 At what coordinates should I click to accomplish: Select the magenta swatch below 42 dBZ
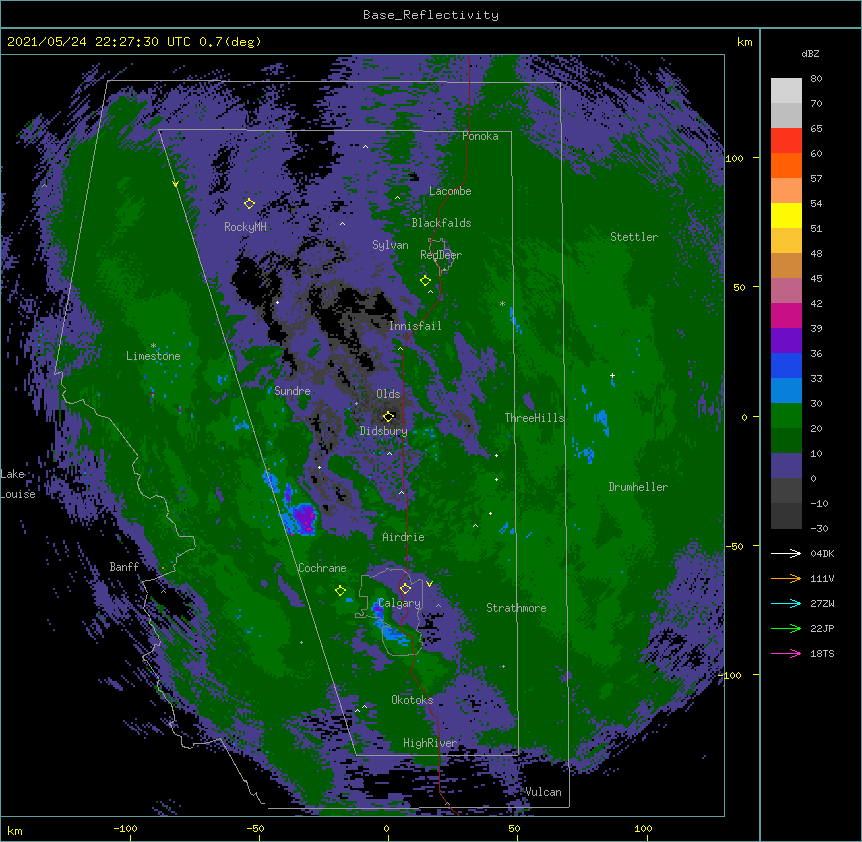point(786,315)
